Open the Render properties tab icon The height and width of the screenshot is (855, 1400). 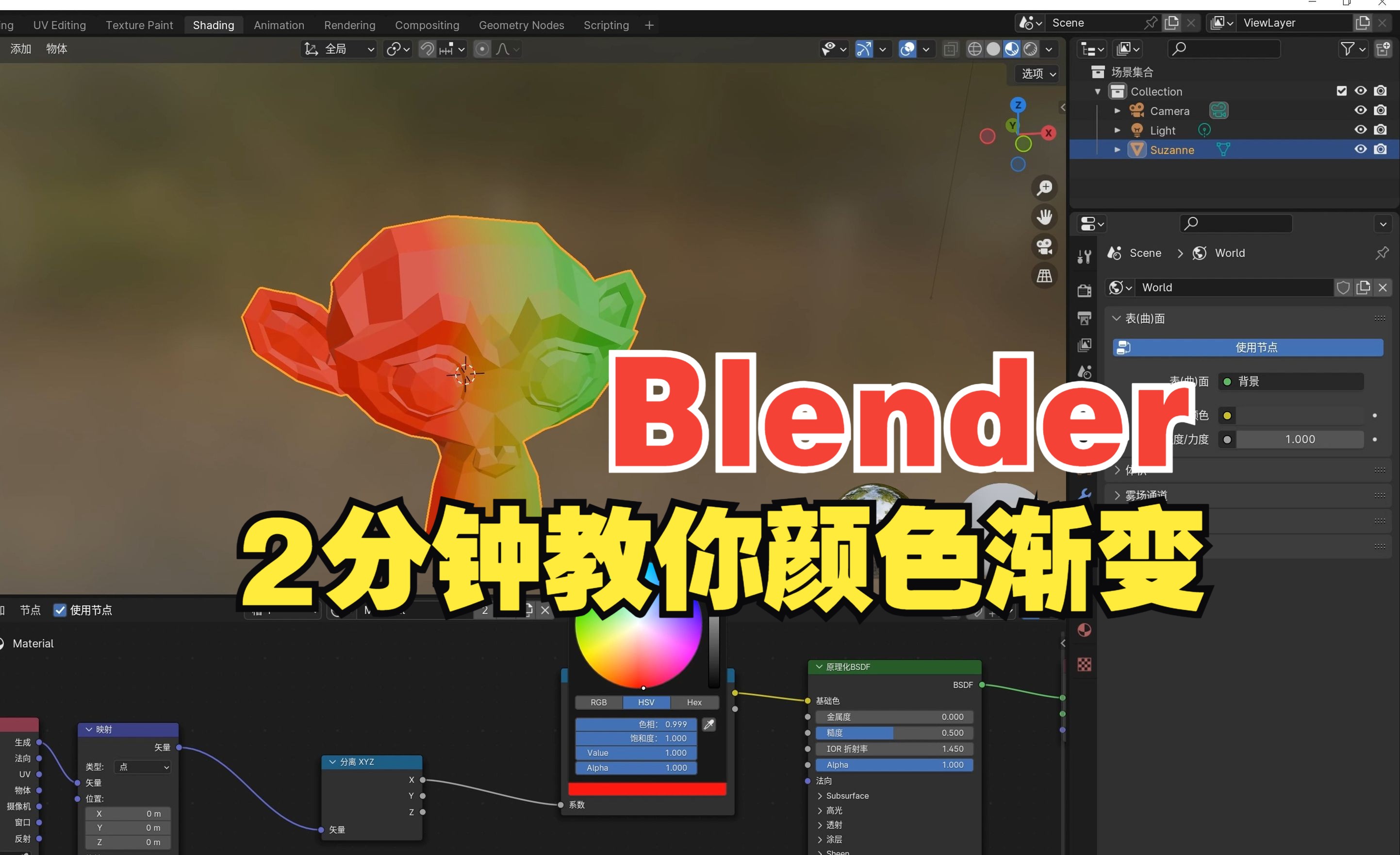click(x=1084, y=290)
